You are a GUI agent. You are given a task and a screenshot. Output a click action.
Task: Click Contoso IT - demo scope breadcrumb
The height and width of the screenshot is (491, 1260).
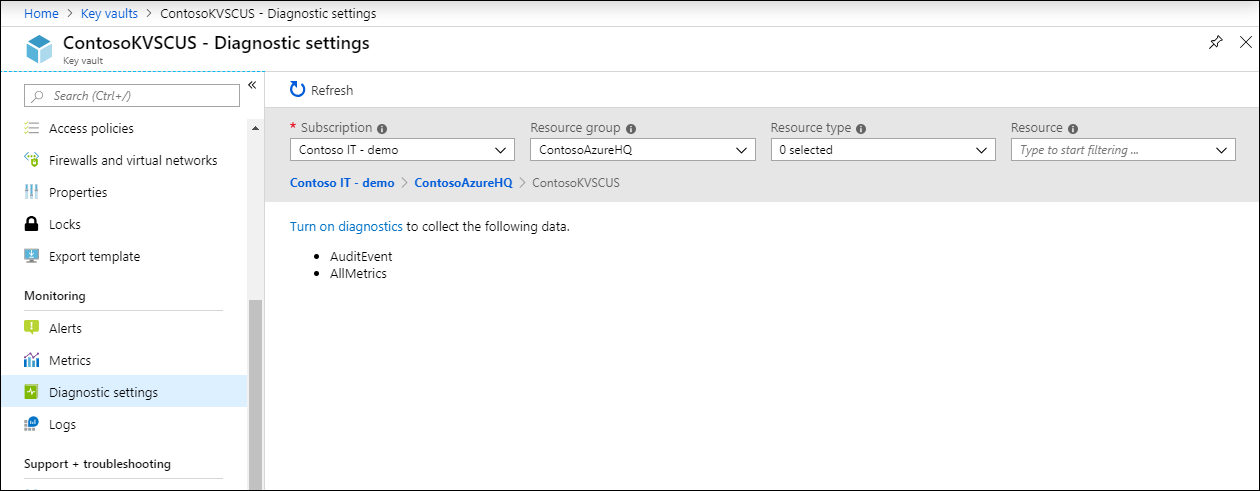(342, 183)
